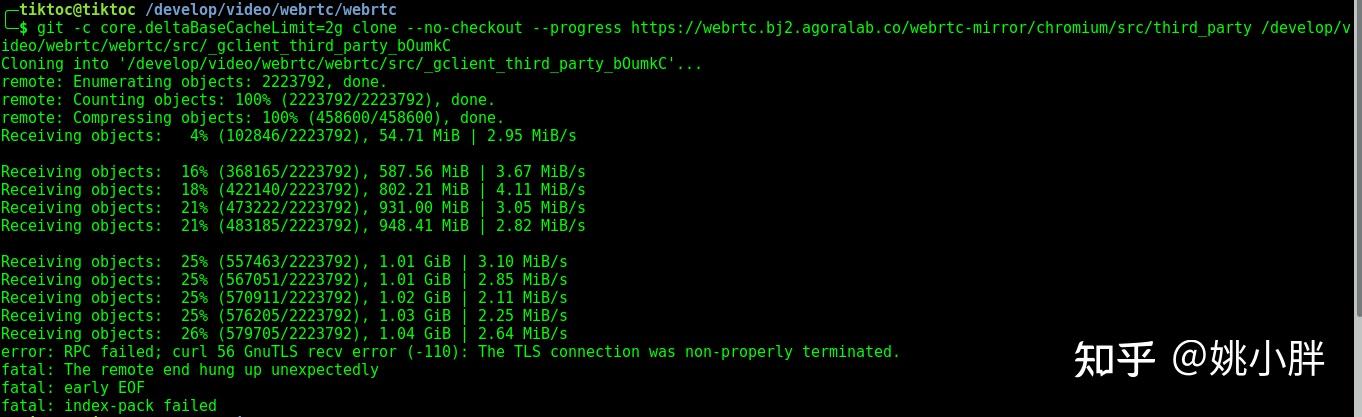Click the 931.00 MiB progress line
This screenshot has width=1362, height=417.
pos(293,208)
